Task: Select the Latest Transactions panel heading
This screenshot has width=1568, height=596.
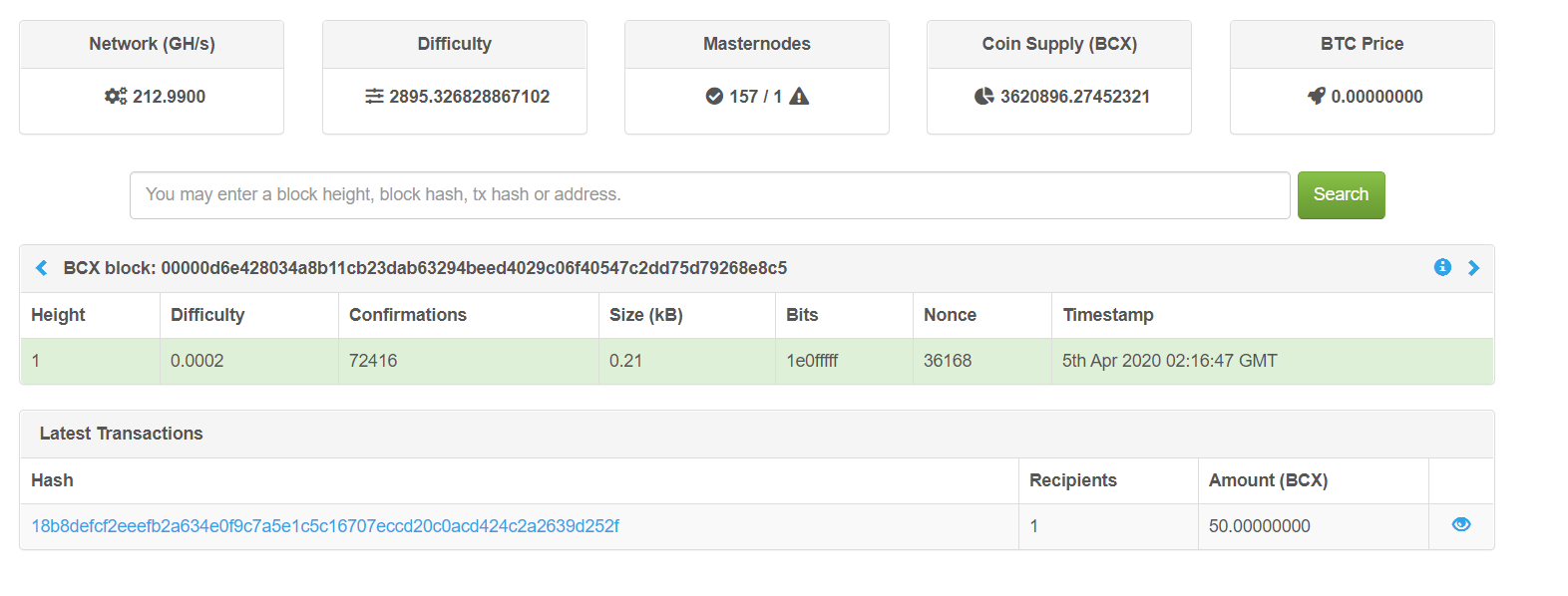Action: (x=121, y=434)
